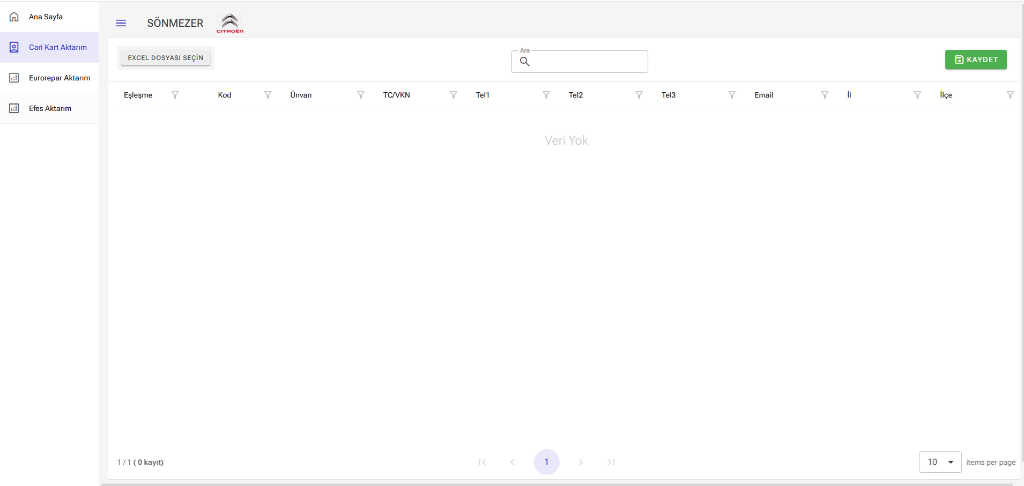Open filter for Email column
The image size is (1024, 486).
tap(824, 95)
